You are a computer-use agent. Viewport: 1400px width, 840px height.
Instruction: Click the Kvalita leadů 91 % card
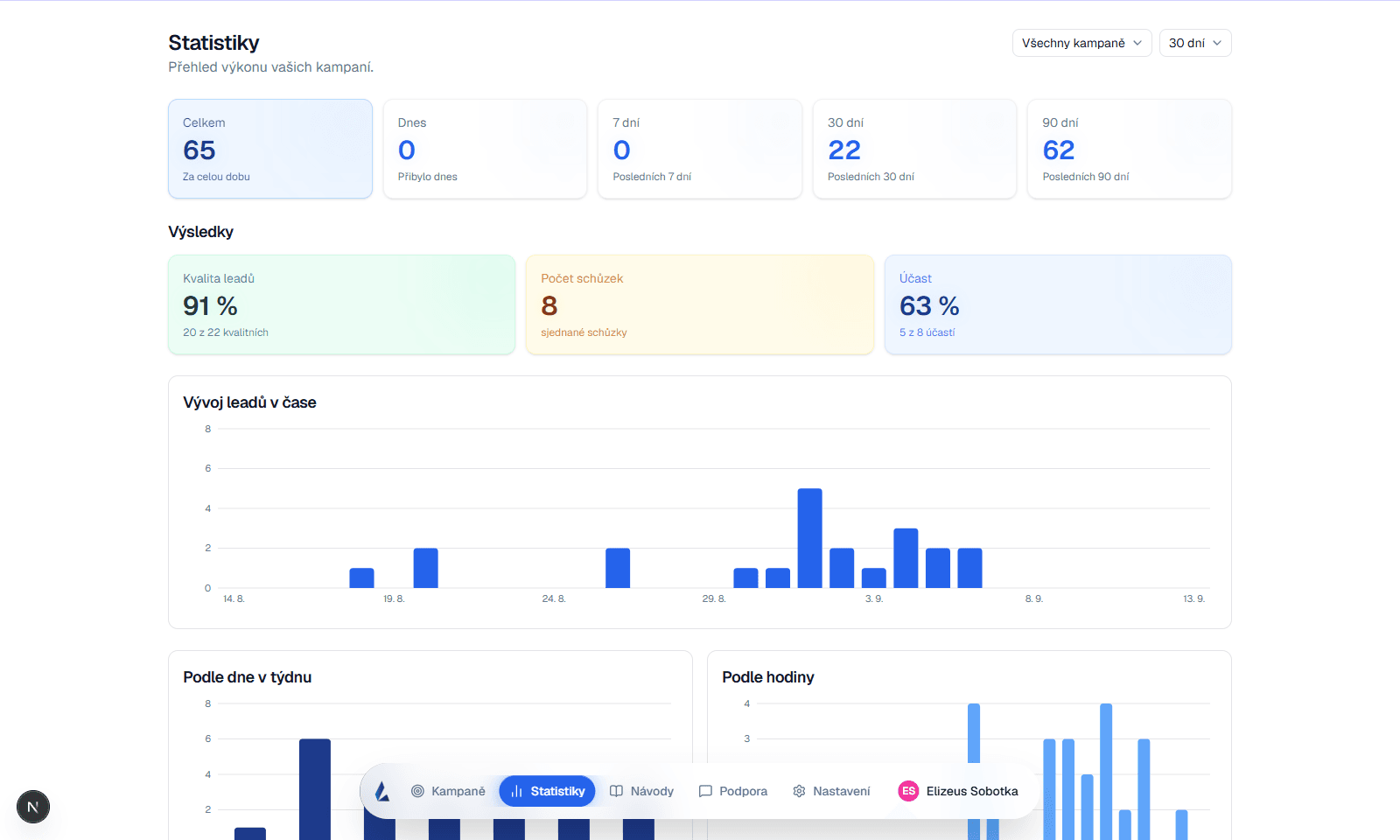(342, 304)
